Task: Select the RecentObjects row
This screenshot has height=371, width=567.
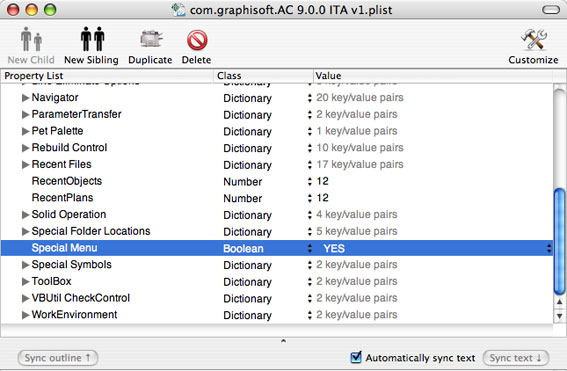Action: tap(277, 181)
